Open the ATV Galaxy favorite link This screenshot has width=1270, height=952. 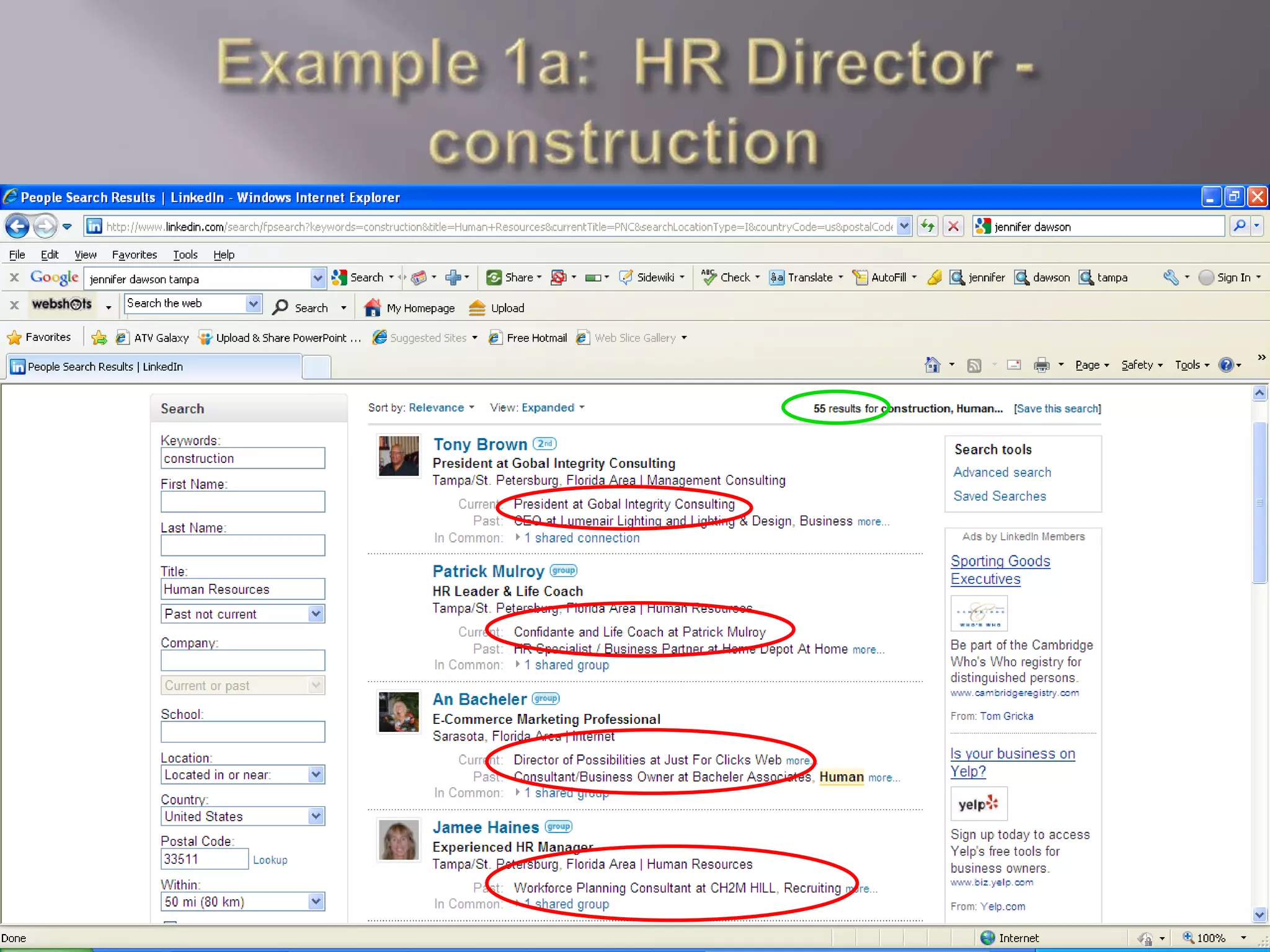[153, 337]
